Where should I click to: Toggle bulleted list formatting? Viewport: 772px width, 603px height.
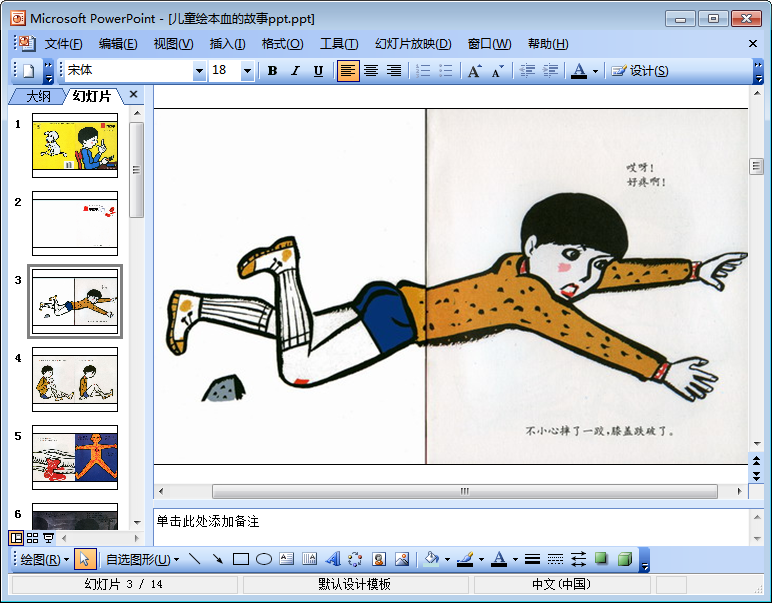point(445,71)
